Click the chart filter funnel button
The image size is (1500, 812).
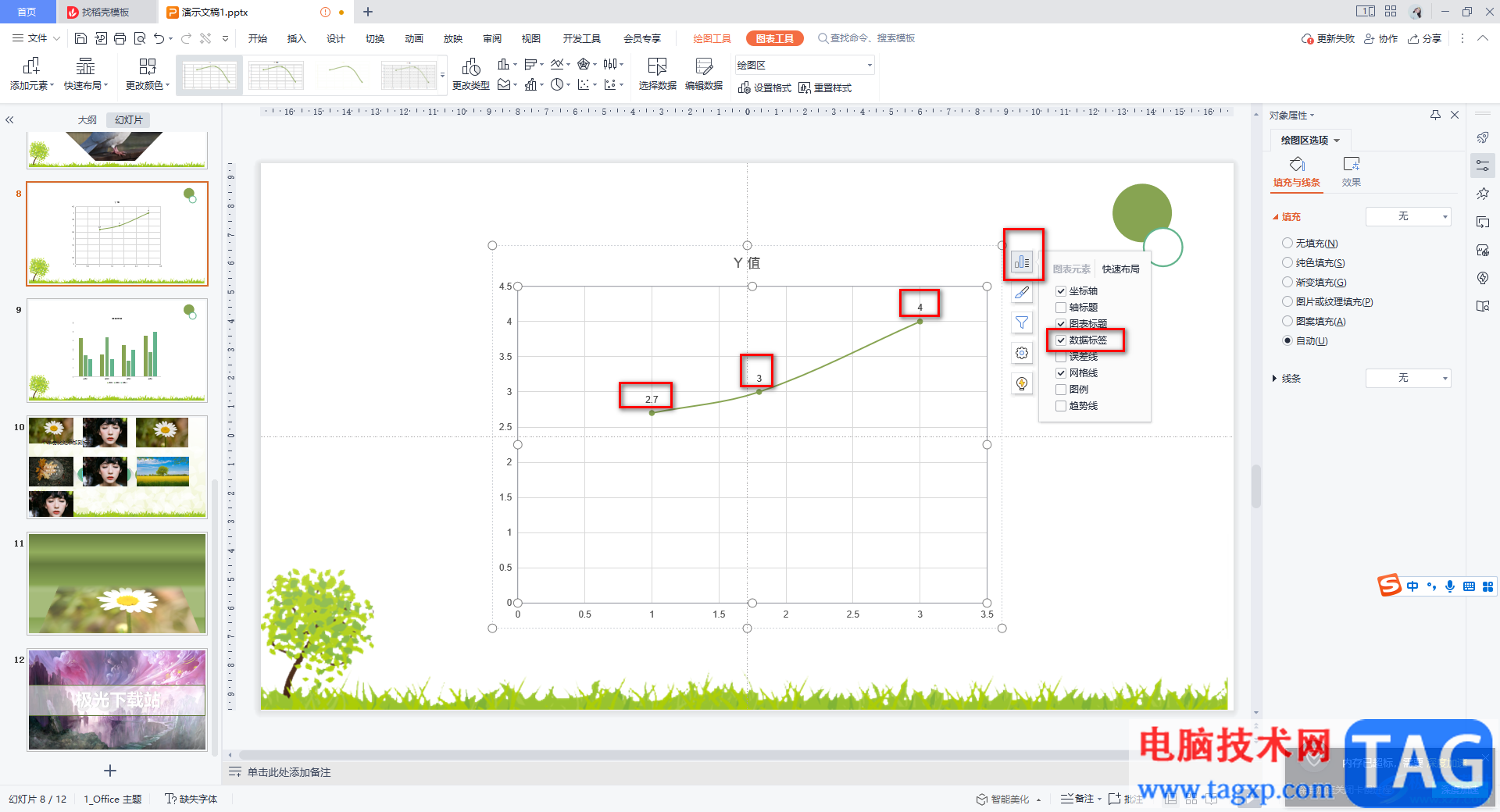(1022, 322)
